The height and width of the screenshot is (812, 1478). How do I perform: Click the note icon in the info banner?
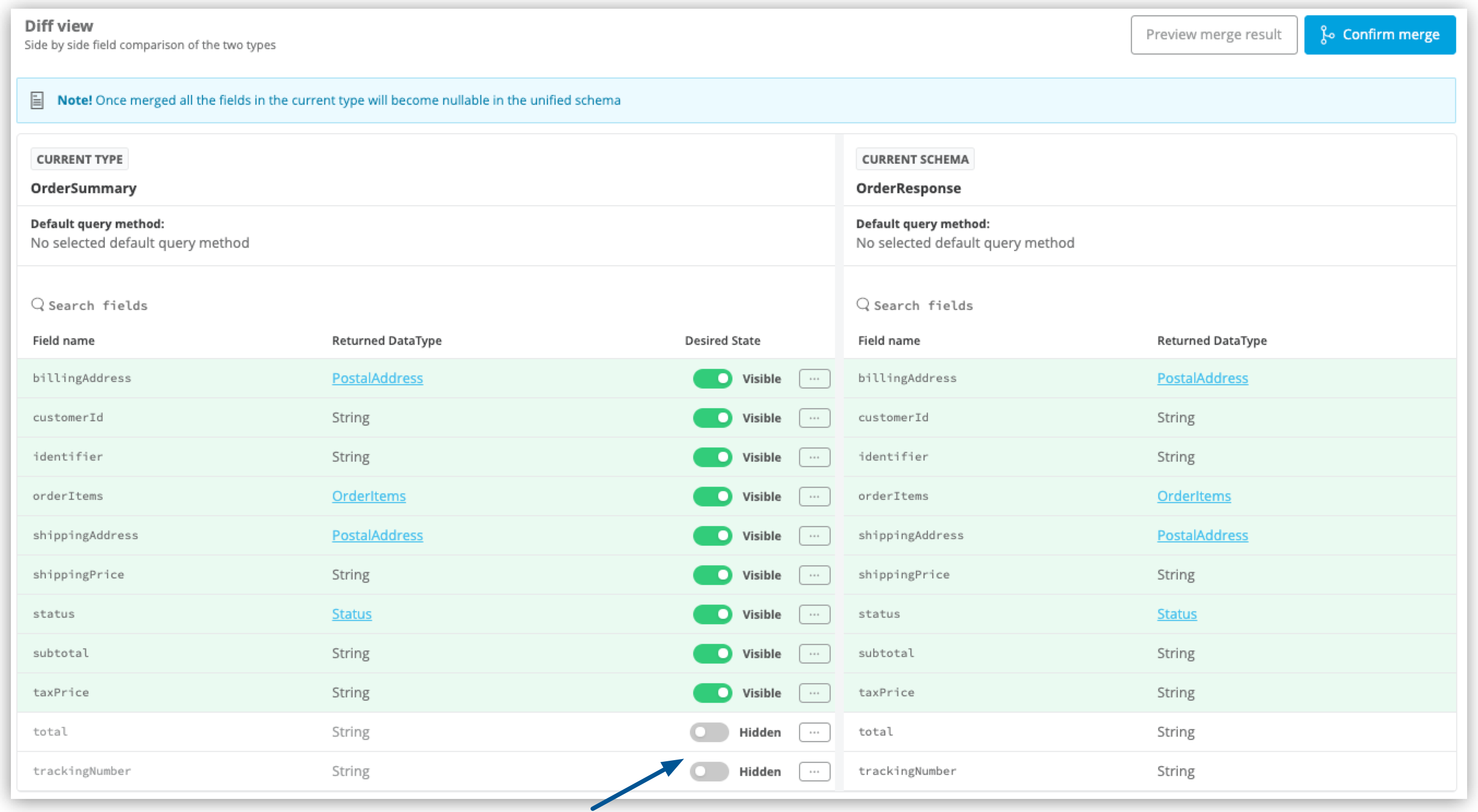pos(37,100)
